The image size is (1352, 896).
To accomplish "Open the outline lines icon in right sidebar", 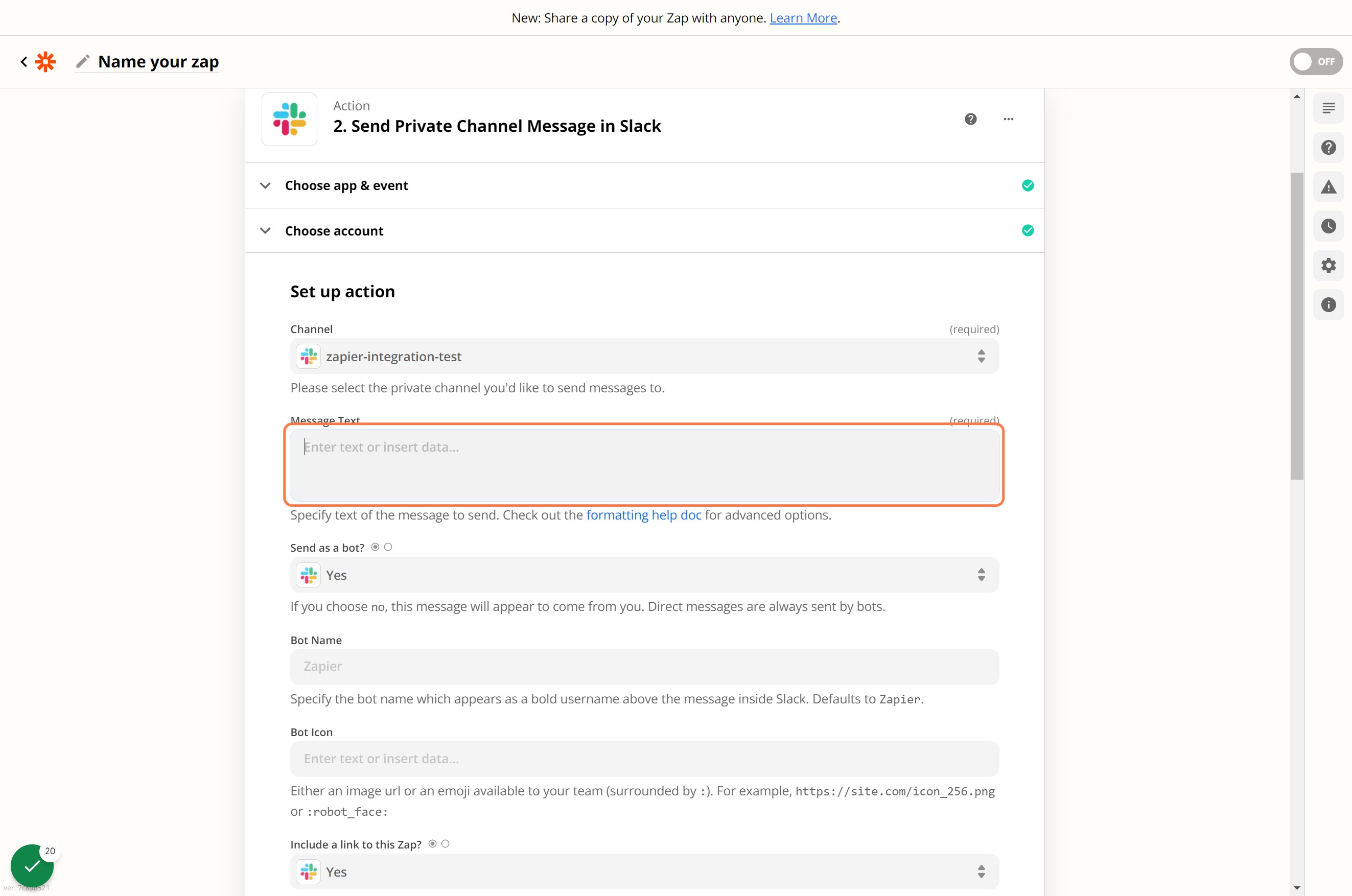I will coord(1328,108).
